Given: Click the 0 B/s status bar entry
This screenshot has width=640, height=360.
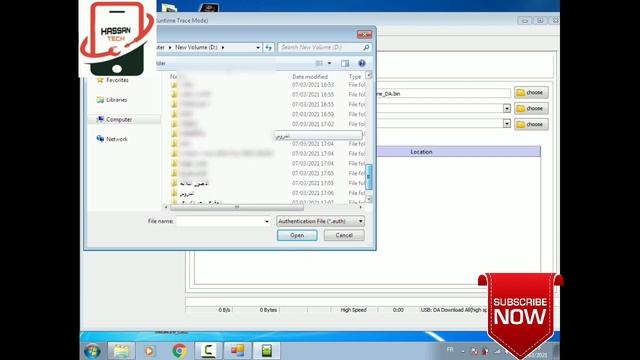Looking at the screenshot, I should (x=224, y=310).
